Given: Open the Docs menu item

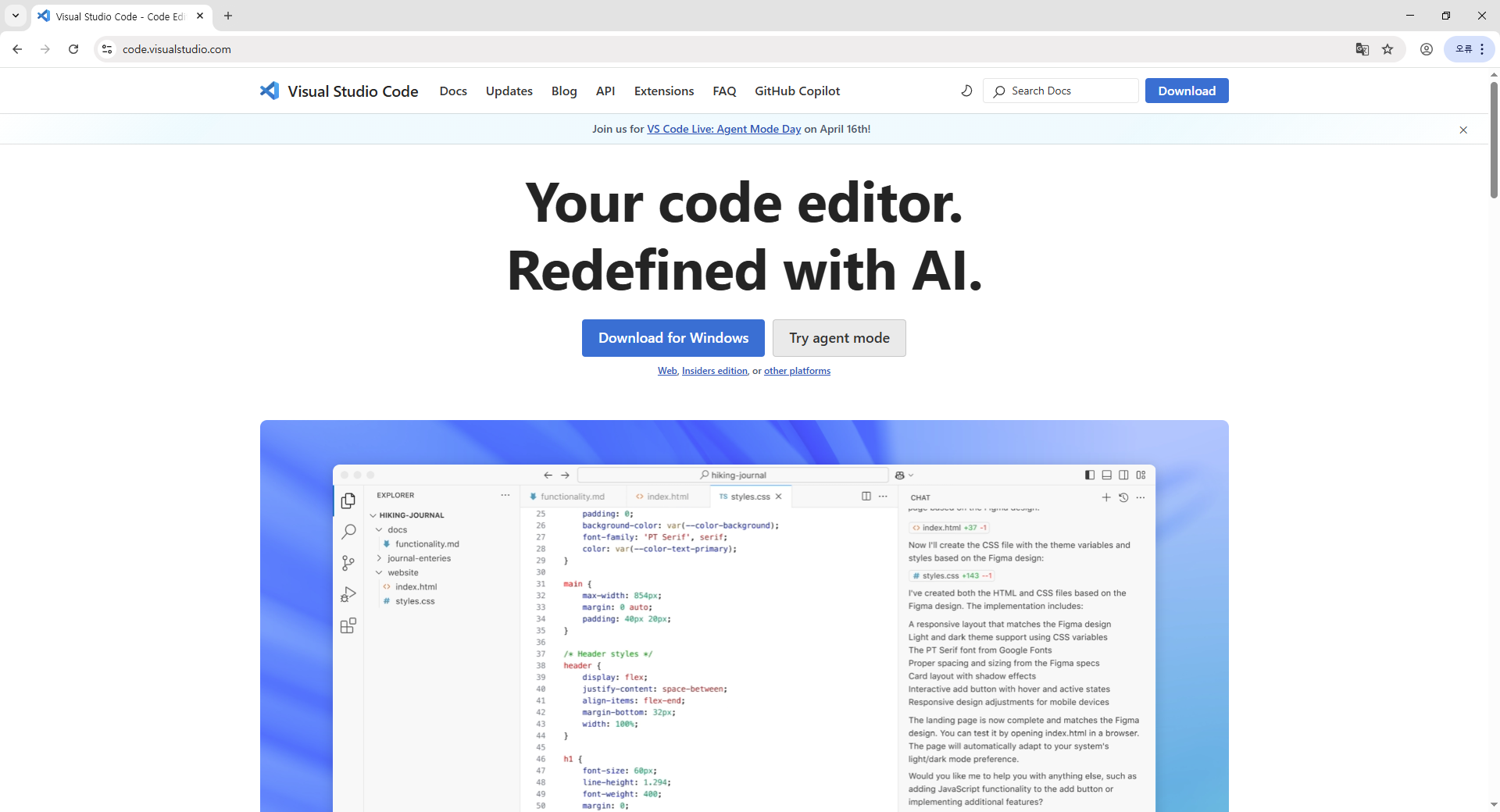Looking at the screenshot, I should tap(453, 91).
